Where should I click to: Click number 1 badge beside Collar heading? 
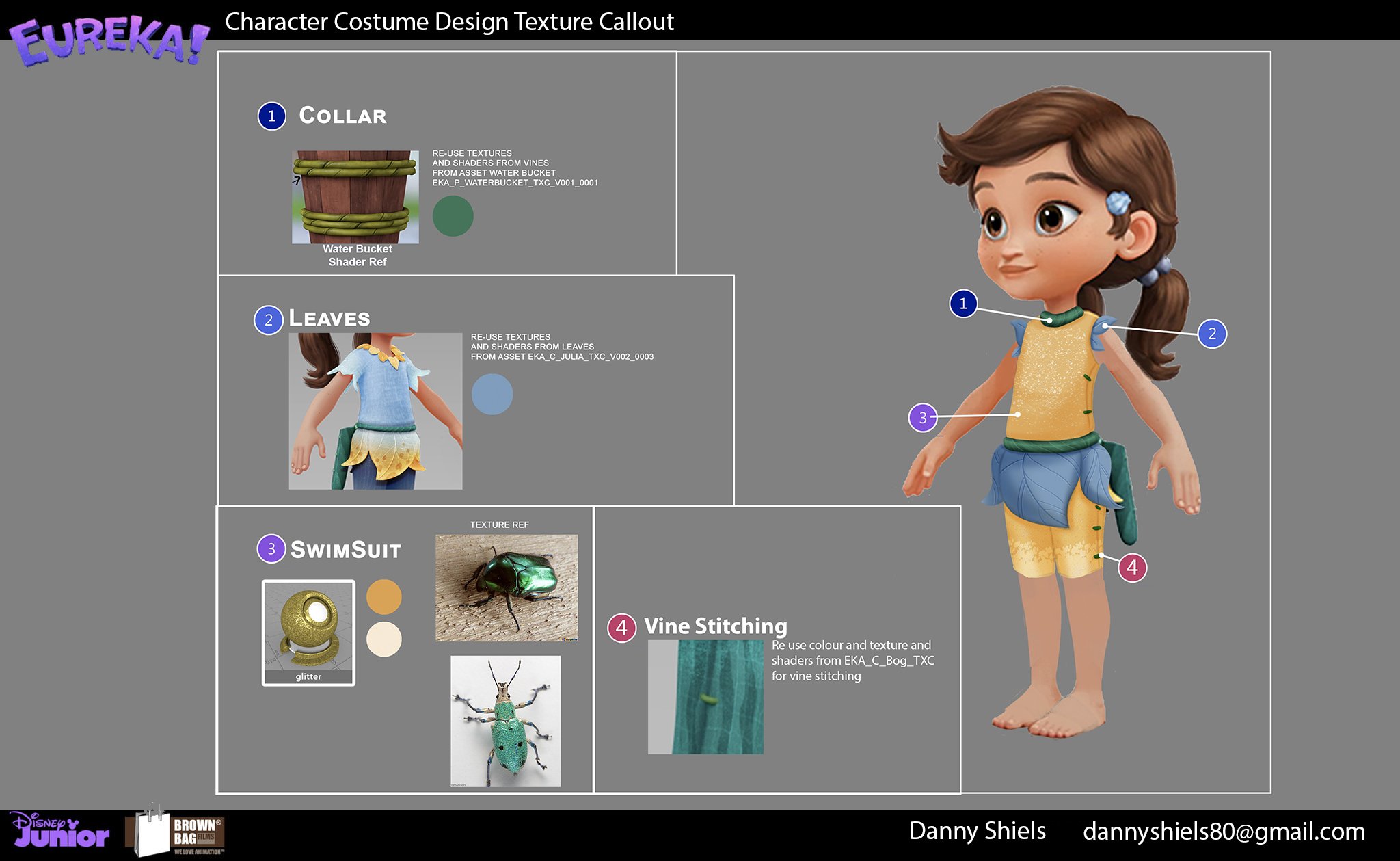271,116
